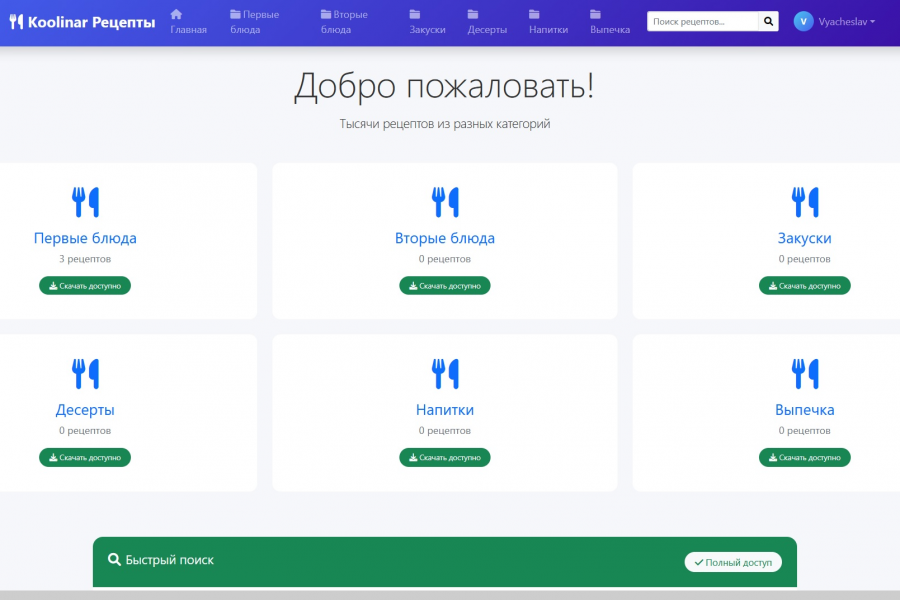Go to Закуски in the navbar
The height and width of the screenshot is (600, 900).
(x=427, y=22)
